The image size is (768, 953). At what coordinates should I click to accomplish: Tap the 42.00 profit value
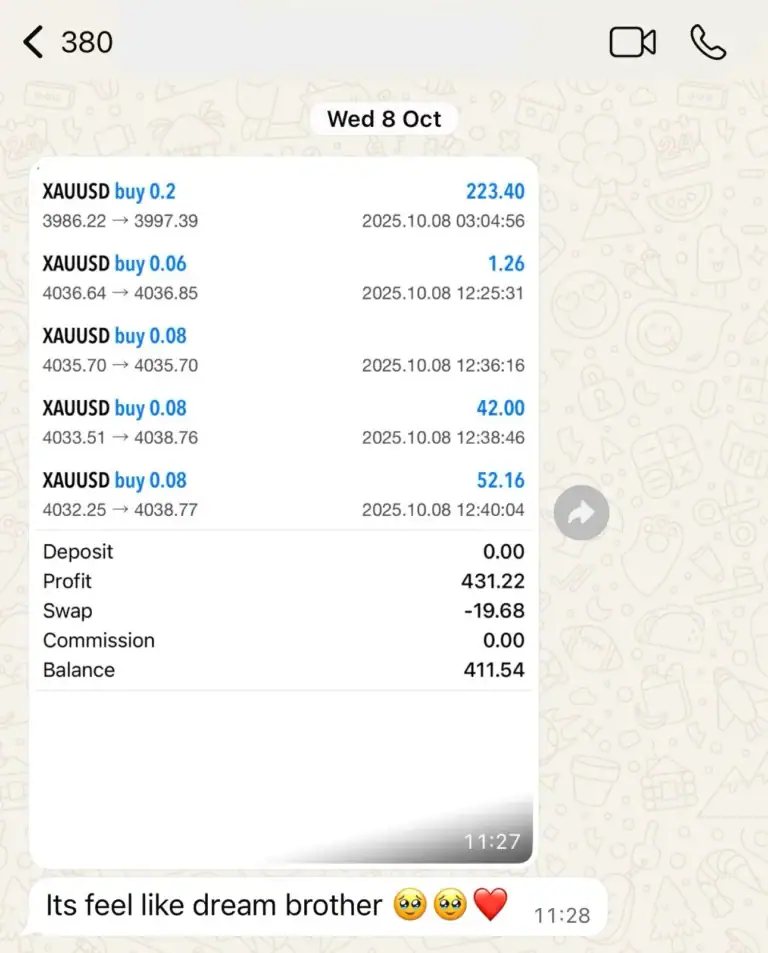coord(500,408)
